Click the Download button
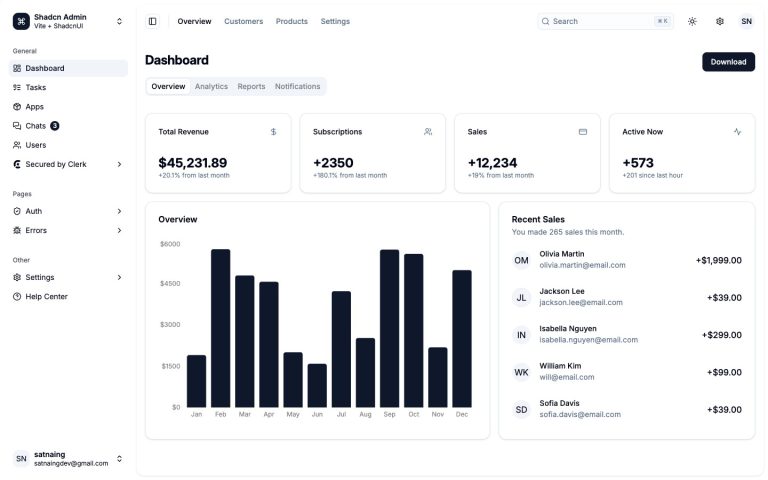768x480 pixels. tap(728, 62)
